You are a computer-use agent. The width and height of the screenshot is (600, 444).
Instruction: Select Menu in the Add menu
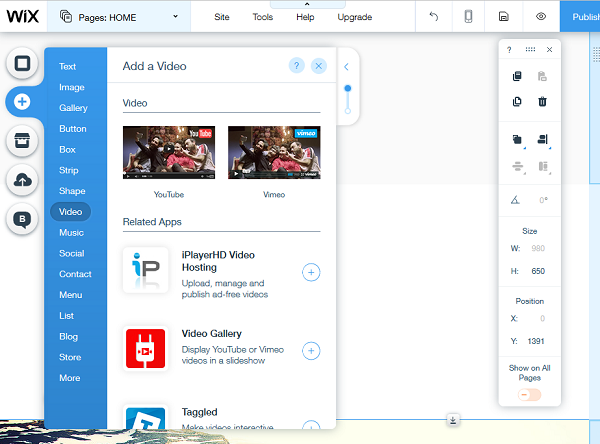click(x=71, y=295)
